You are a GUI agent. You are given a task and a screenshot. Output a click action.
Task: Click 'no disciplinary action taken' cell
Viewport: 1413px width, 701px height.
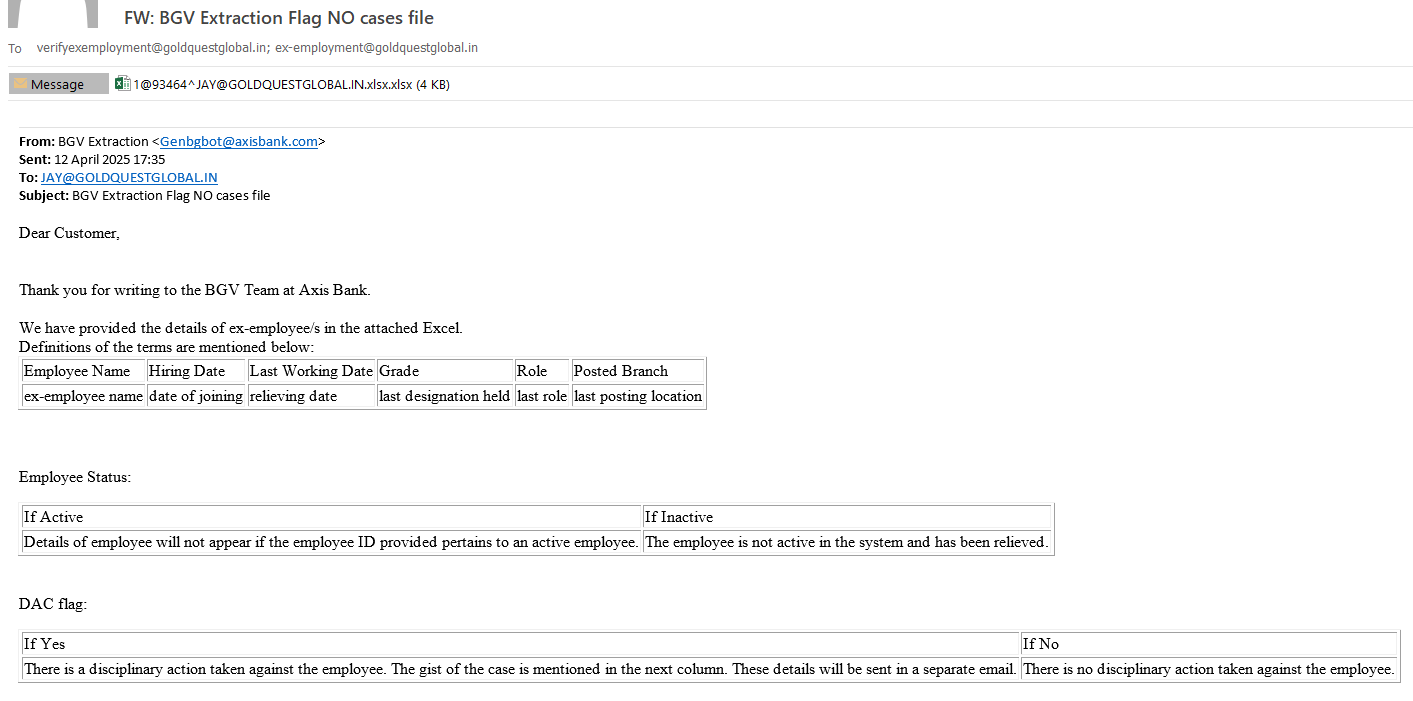tap(1209, 669)
